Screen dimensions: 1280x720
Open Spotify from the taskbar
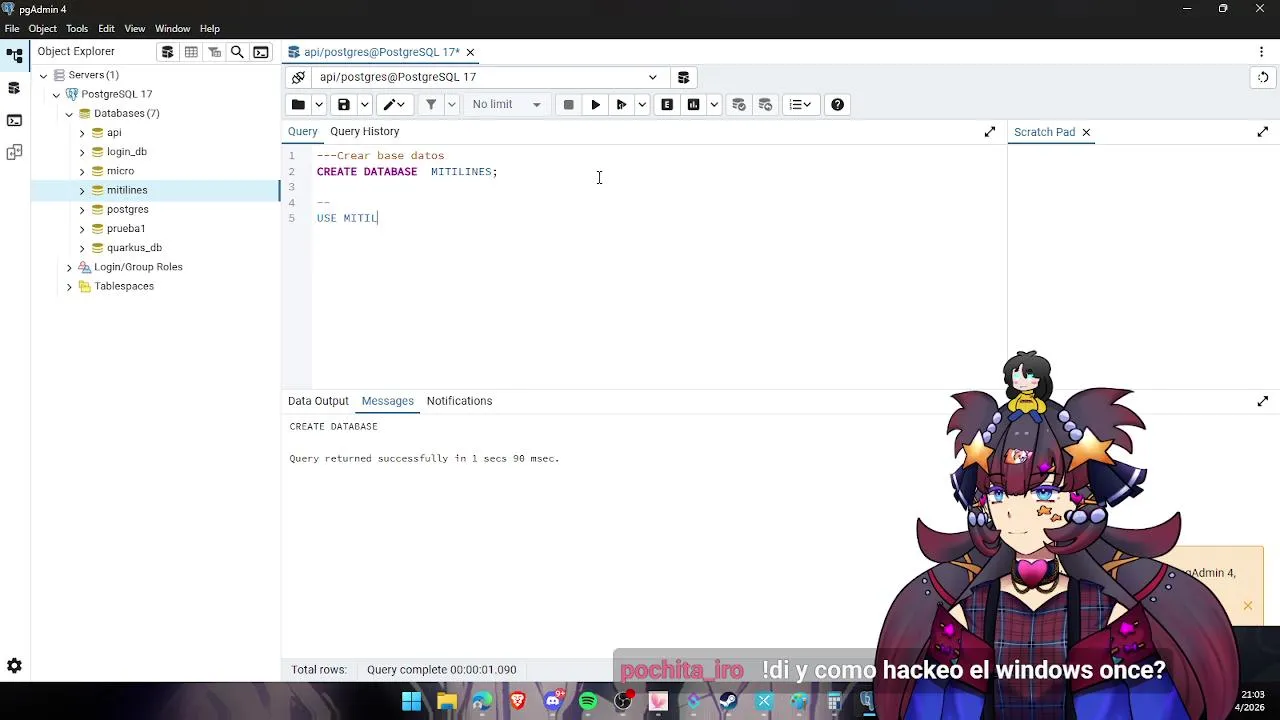tap(588, 702)
